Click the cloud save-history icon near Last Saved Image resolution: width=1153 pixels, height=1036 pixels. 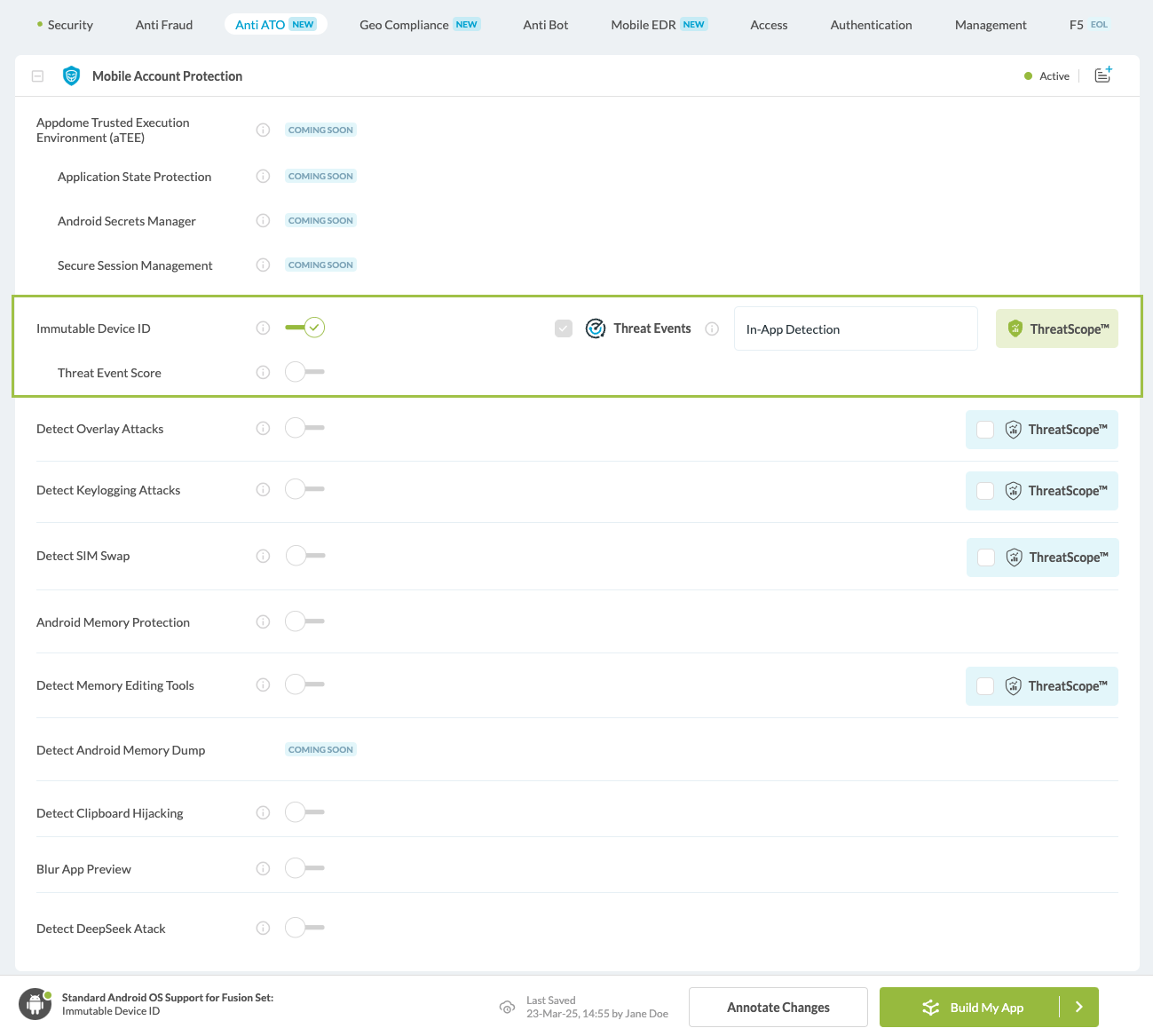(x=507, y=1007)
